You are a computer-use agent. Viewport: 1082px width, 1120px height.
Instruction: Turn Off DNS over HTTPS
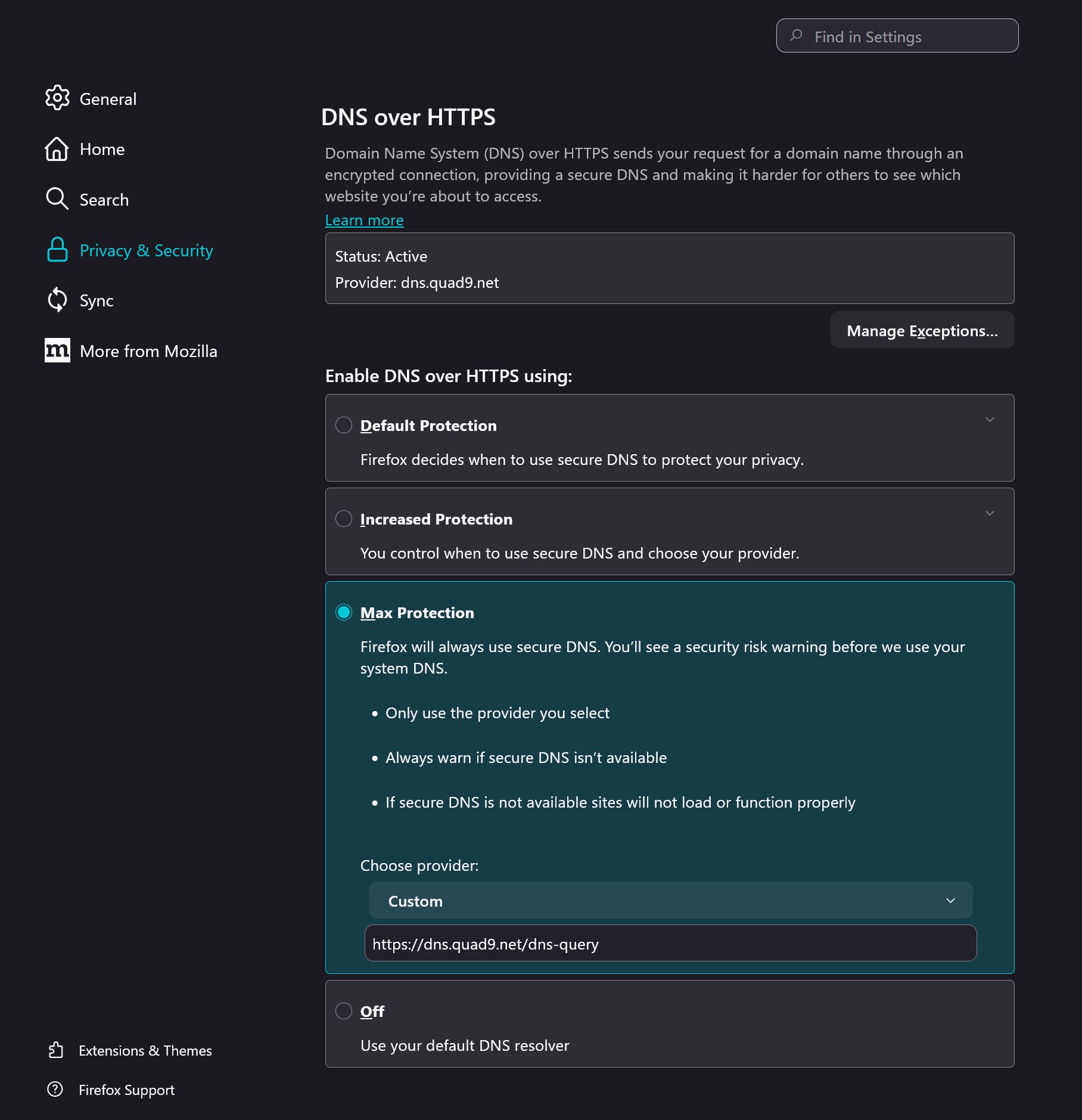pos(344,1011)
